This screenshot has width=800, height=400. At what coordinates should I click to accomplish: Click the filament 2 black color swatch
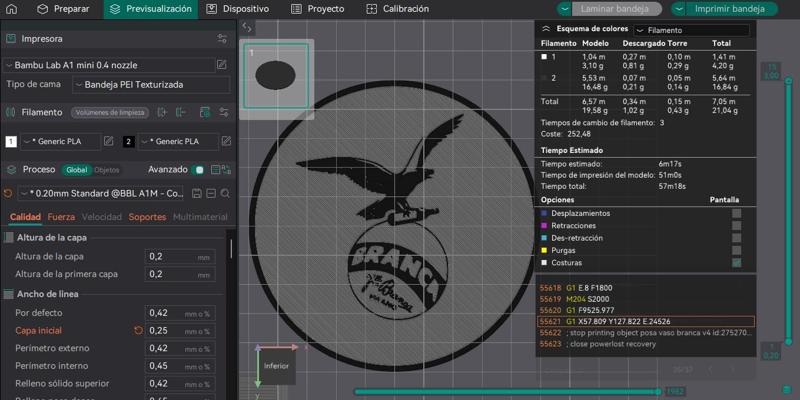[x=129, y=142]
